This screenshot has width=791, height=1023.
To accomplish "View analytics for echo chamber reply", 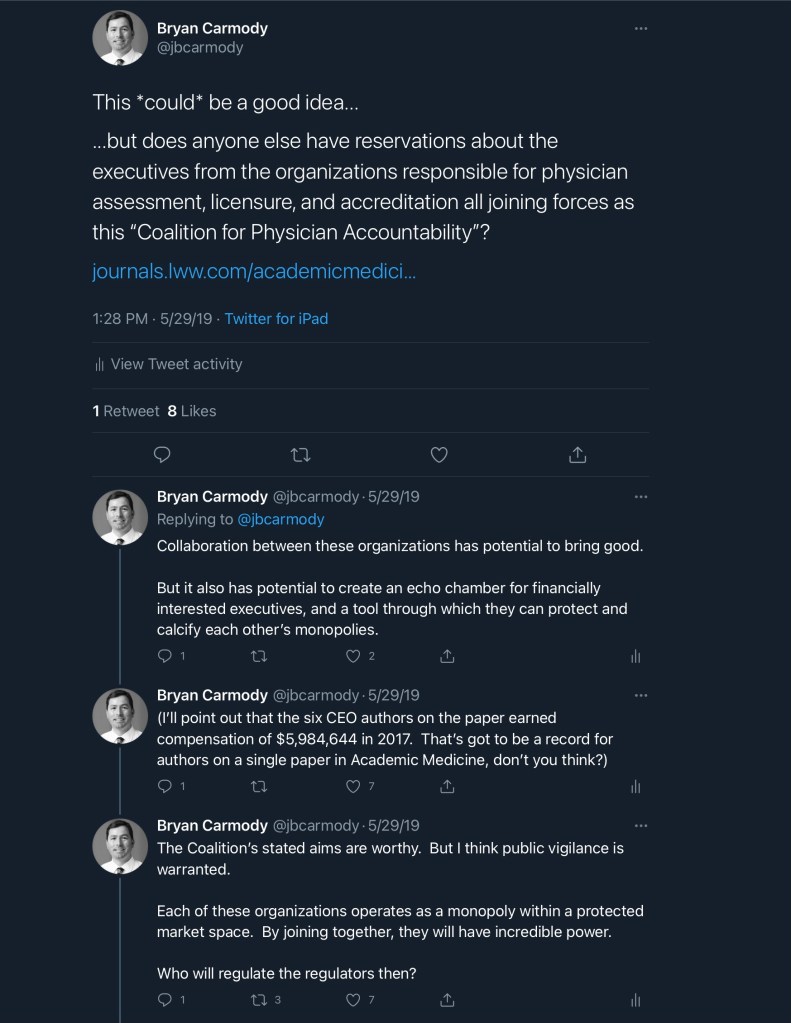I will point(635,656).
